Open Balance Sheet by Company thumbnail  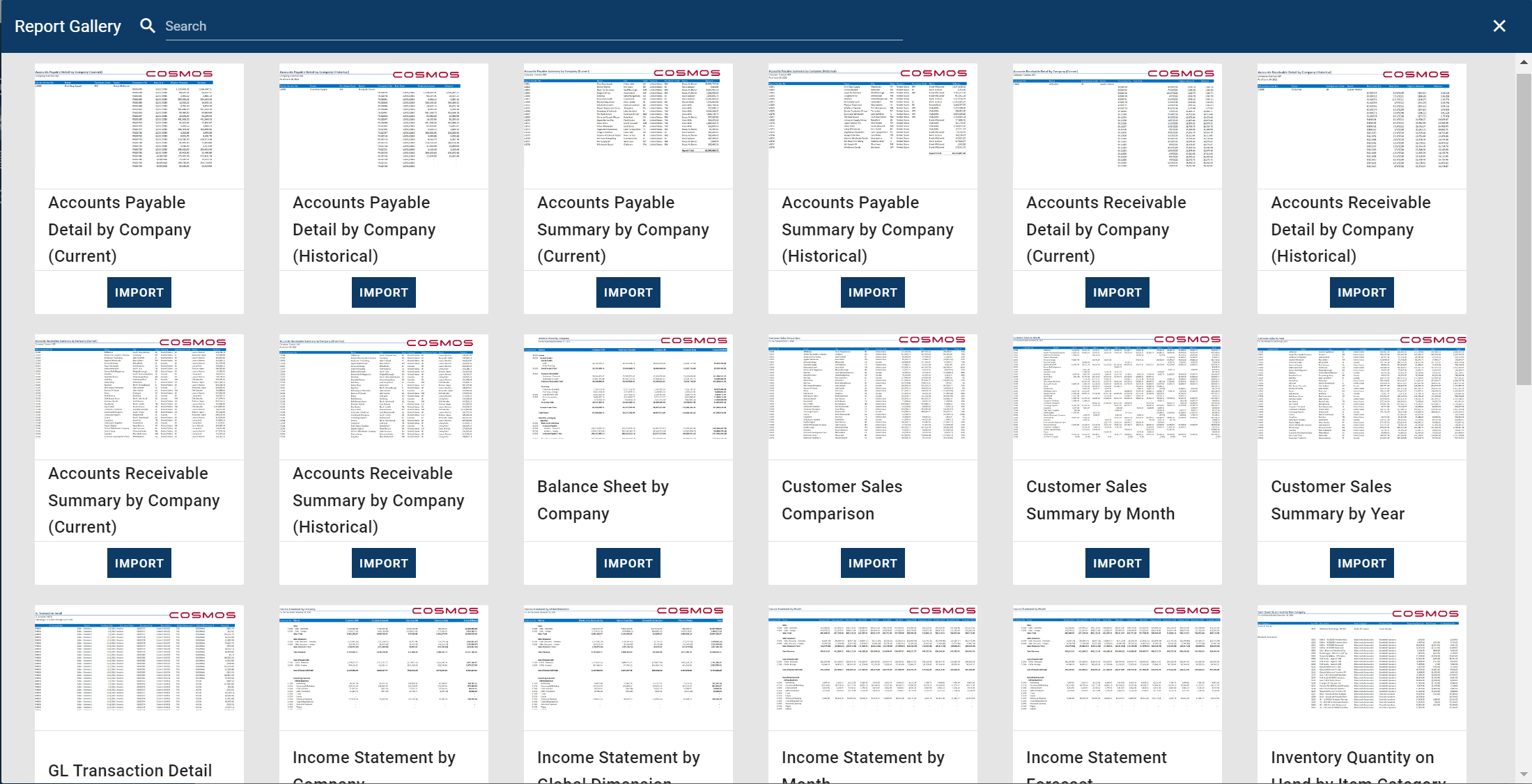click(x=628, y=397)
